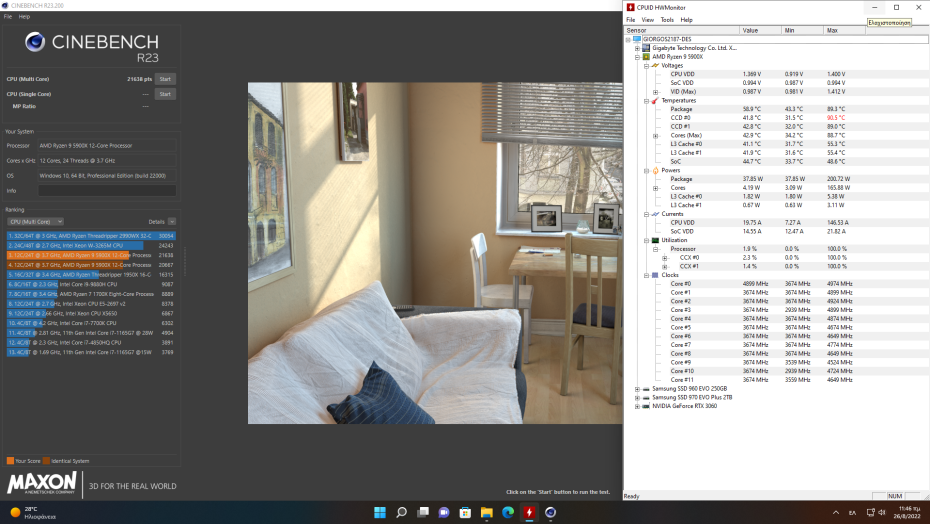Start the CPU Multi Core benchmark
This screenshot has width=930, height=524.
point(165,79)
